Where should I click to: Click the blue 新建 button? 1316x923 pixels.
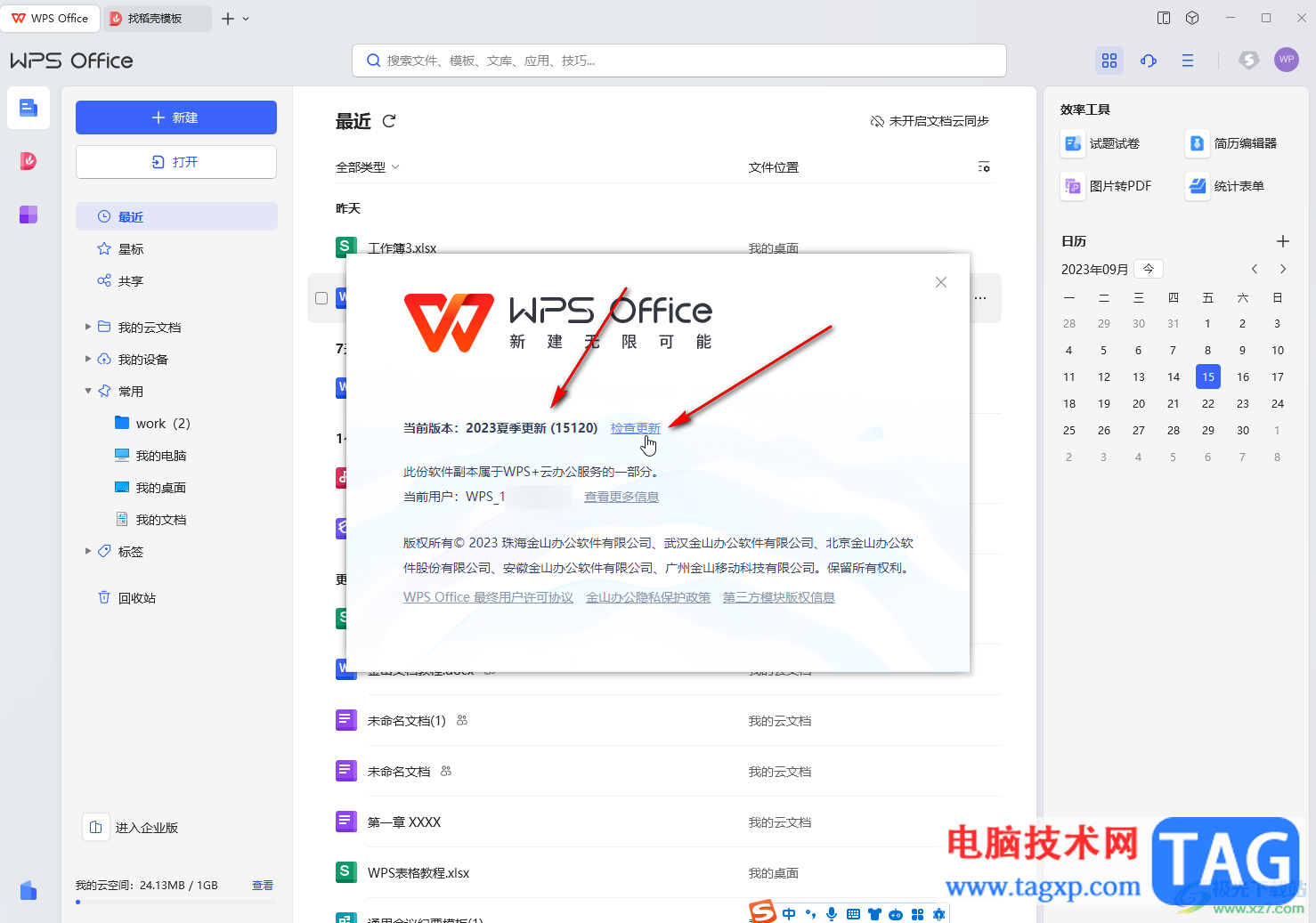(176, 117)
